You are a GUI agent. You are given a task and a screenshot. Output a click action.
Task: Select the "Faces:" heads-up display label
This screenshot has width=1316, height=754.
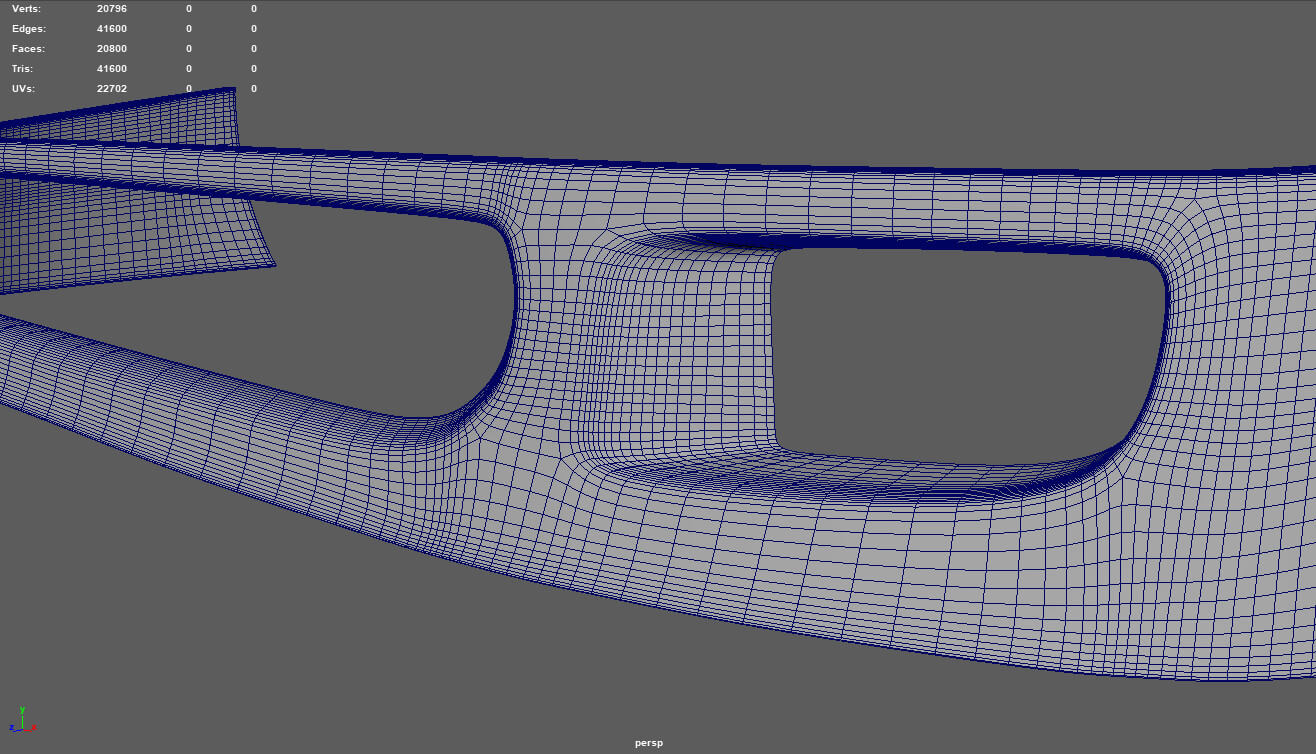(x=29, y=49)
